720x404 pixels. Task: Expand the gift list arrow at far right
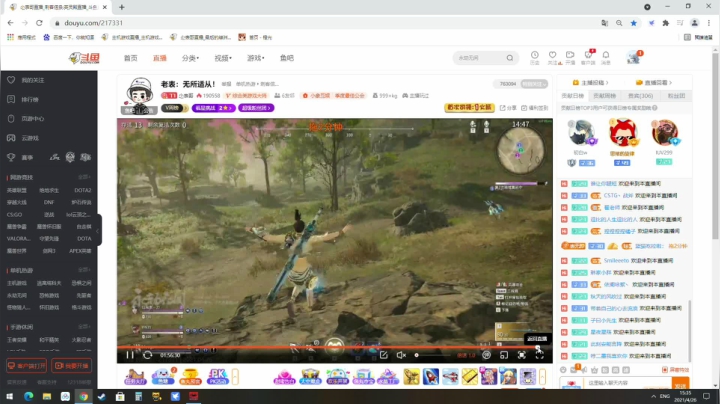[x=542, y=377]
